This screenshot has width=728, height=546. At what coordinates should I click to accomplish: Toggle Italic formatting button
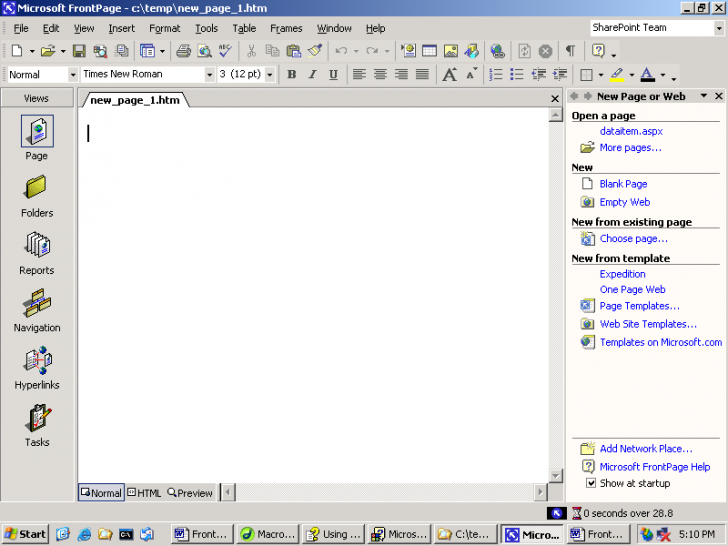pos(312,75)
